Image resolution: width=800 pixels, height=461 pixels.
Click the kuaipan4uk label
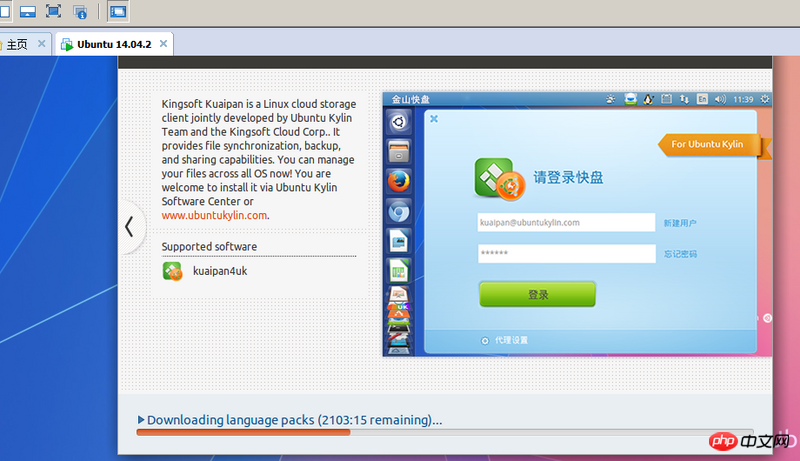220,271
